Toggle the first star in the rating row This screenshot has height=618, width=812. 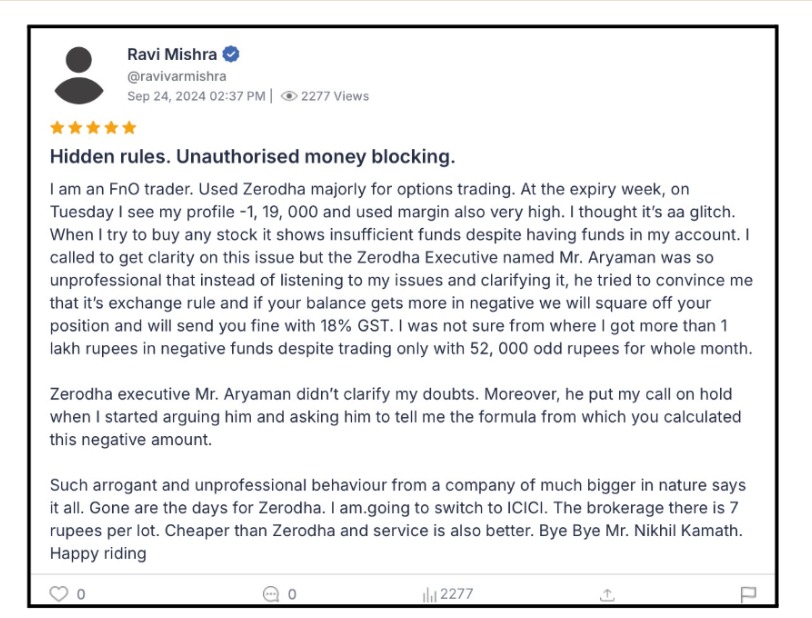[57, 127]
